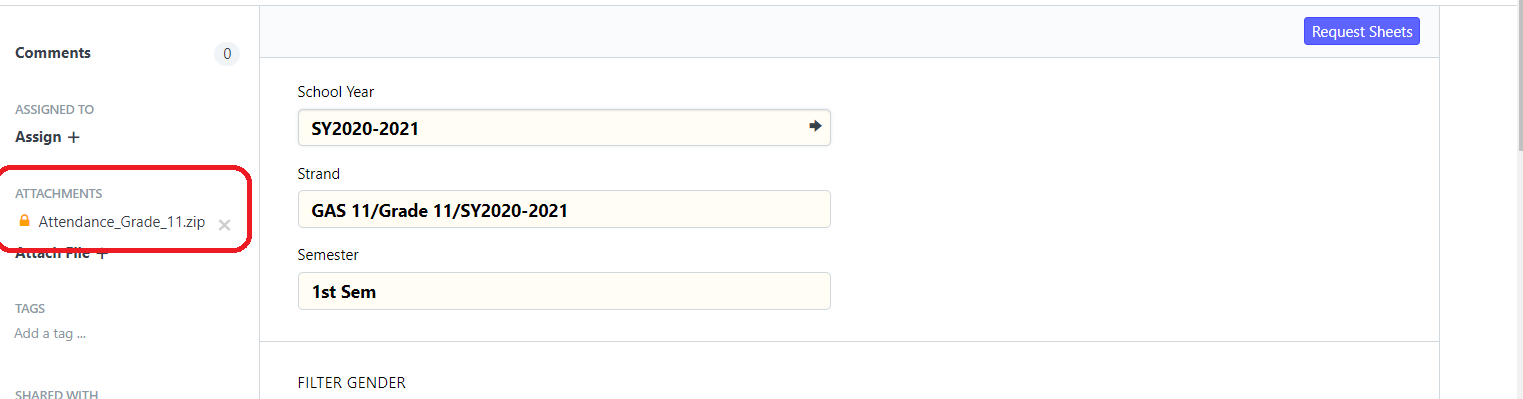Click the ATTACHMENTS sidebar heading

(x=58, y=194)
